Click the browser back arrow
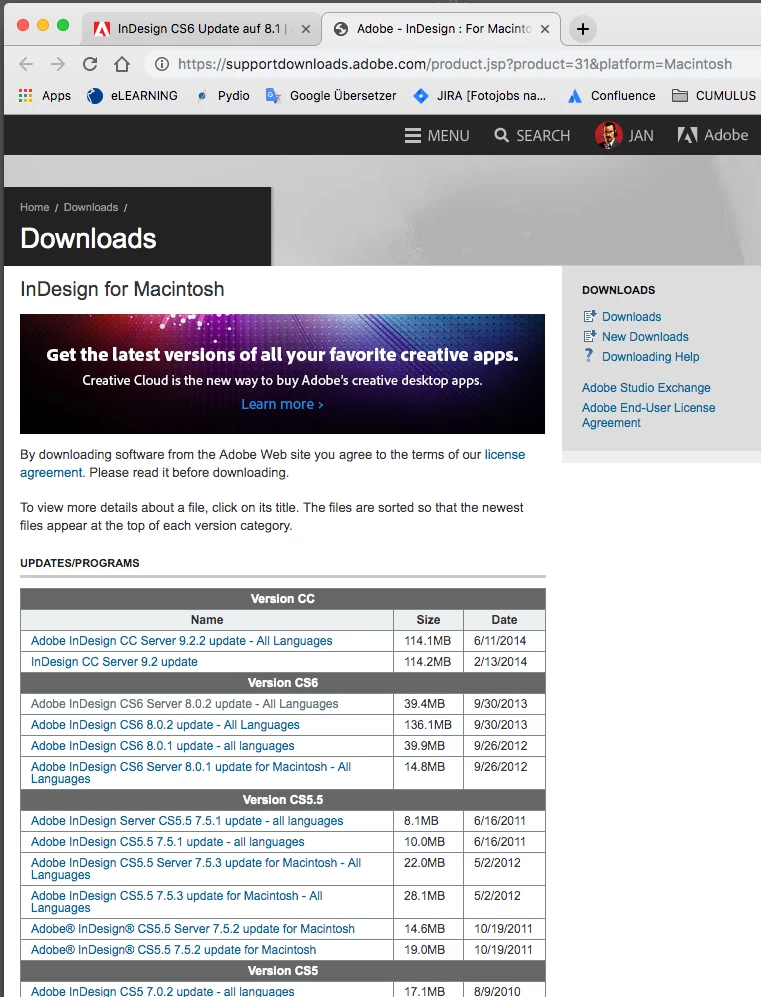761x997 pixels. tap(26, 64)
